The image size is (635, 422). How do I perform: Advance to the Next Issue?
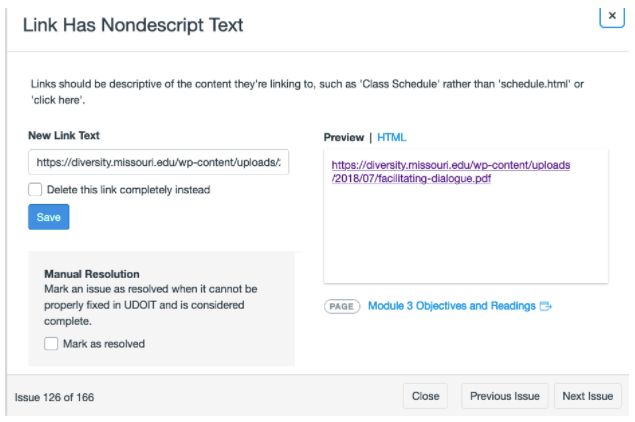point(587,396)
